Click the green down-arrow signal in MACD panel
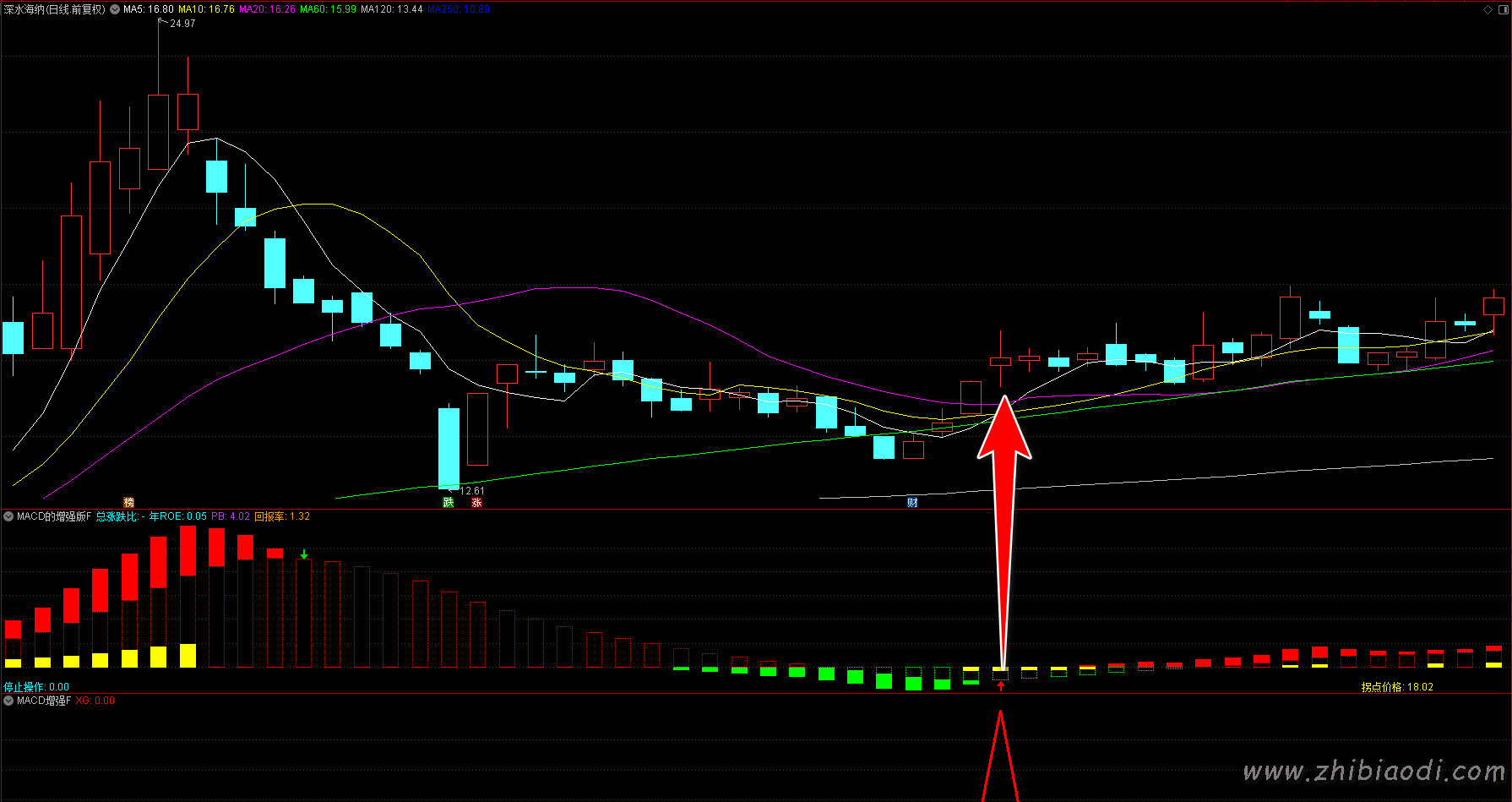Screen dimensions: 1512x802 tap(304, 554)
